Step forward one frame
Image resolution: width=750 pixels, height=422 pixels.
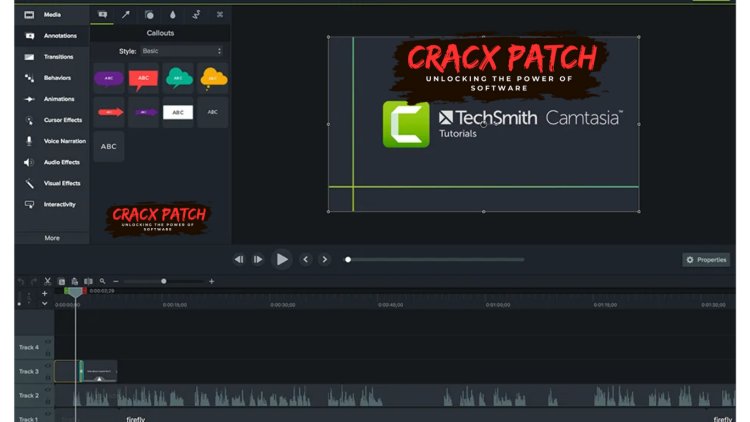258,260
